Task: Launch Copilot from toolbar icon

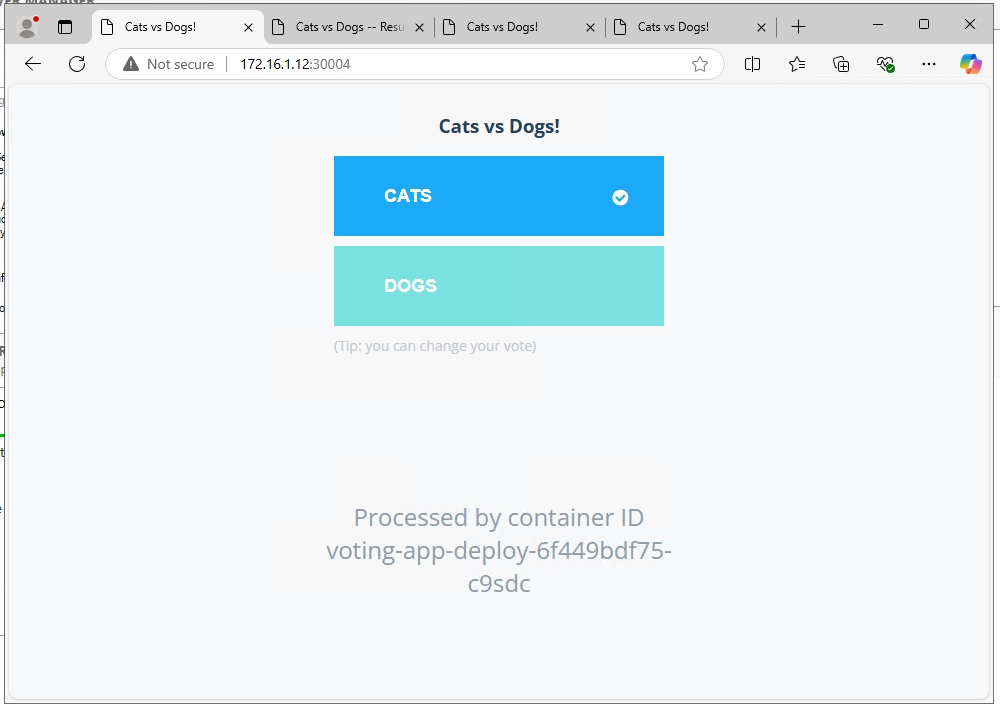Action: coord(970,64)
